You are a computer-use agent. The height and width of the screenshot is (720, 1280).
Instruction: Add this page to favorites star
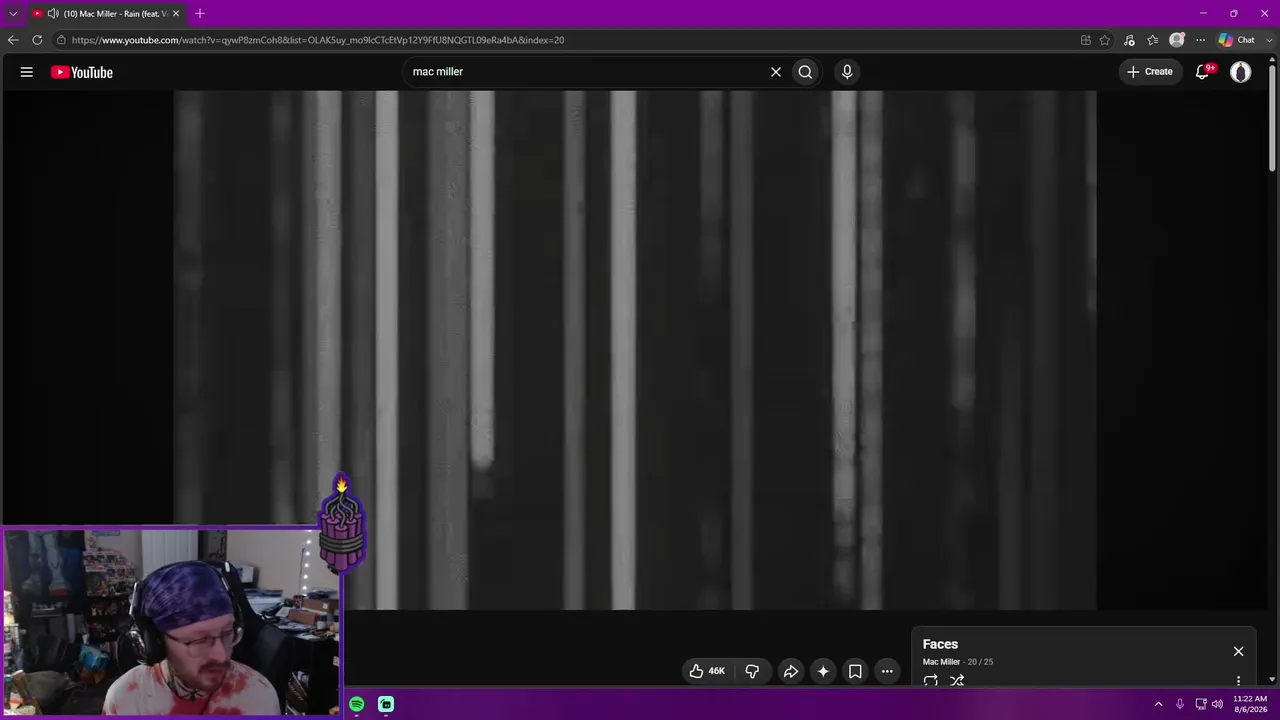coord(1105,40)
